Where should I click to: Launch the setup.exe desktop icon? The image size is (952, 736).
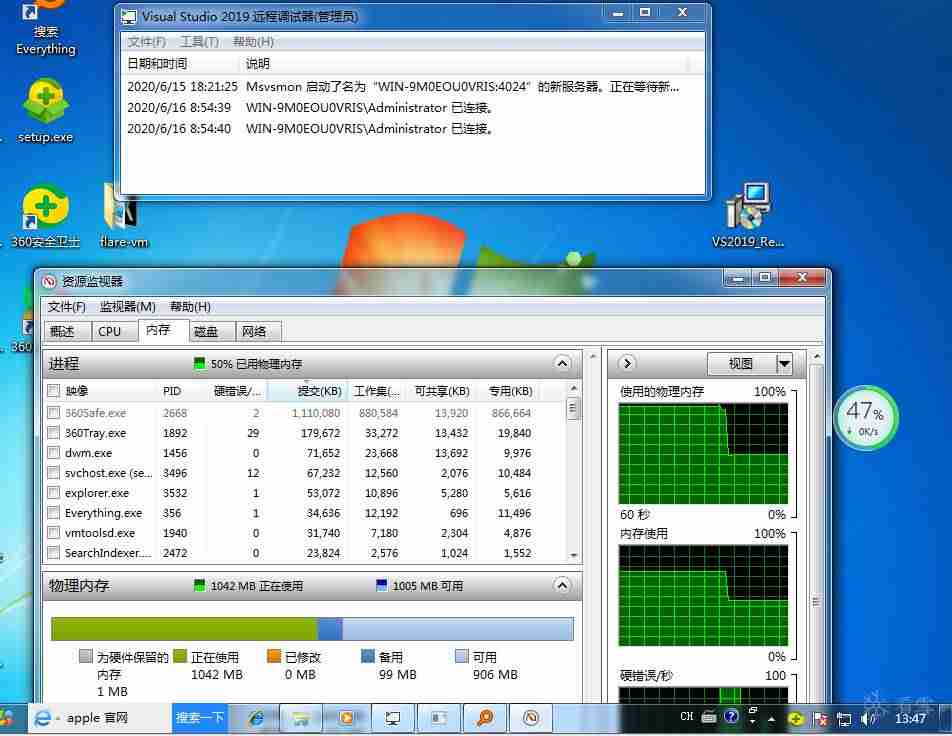(46, 112)
